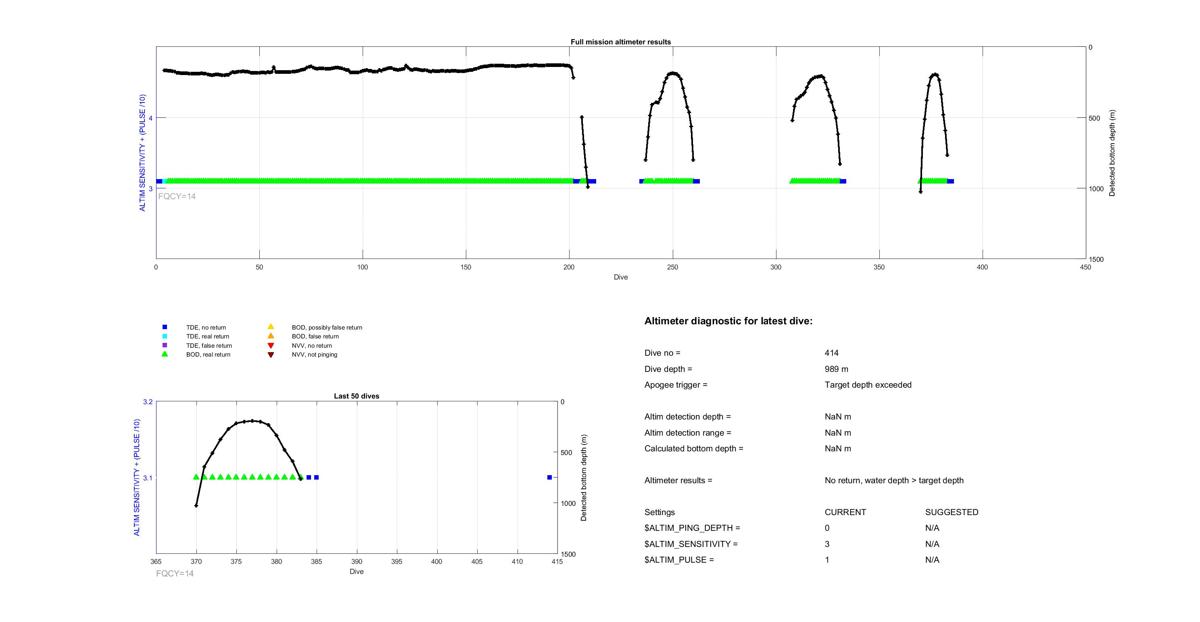The height and width of the screenshot is (622, 1200).
Task: Click the NaN m value for Altim detection range
Action: pos(838,433)
